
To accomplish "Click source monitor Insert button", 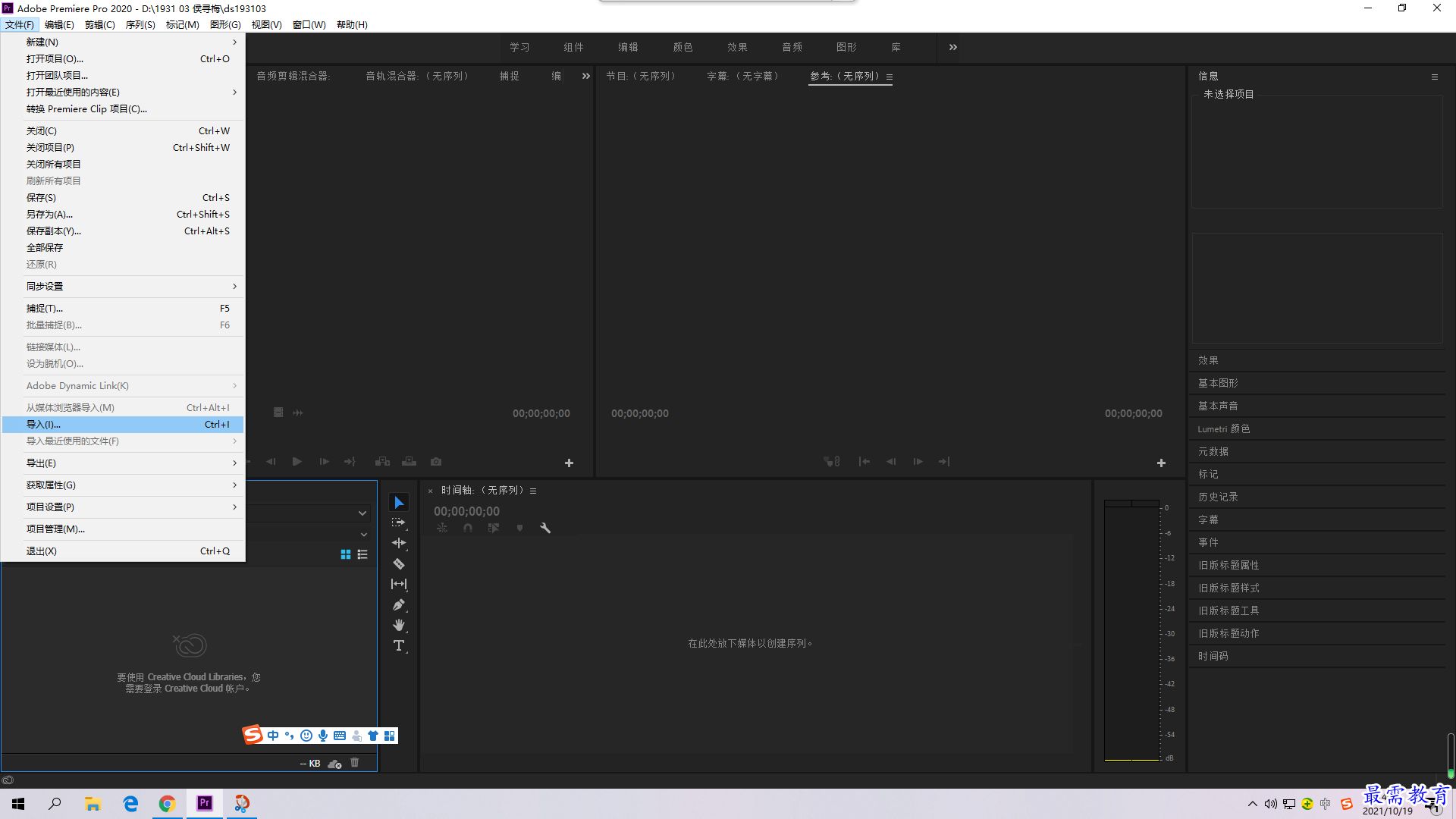I will pyautogui.click(x=382, y=461).
